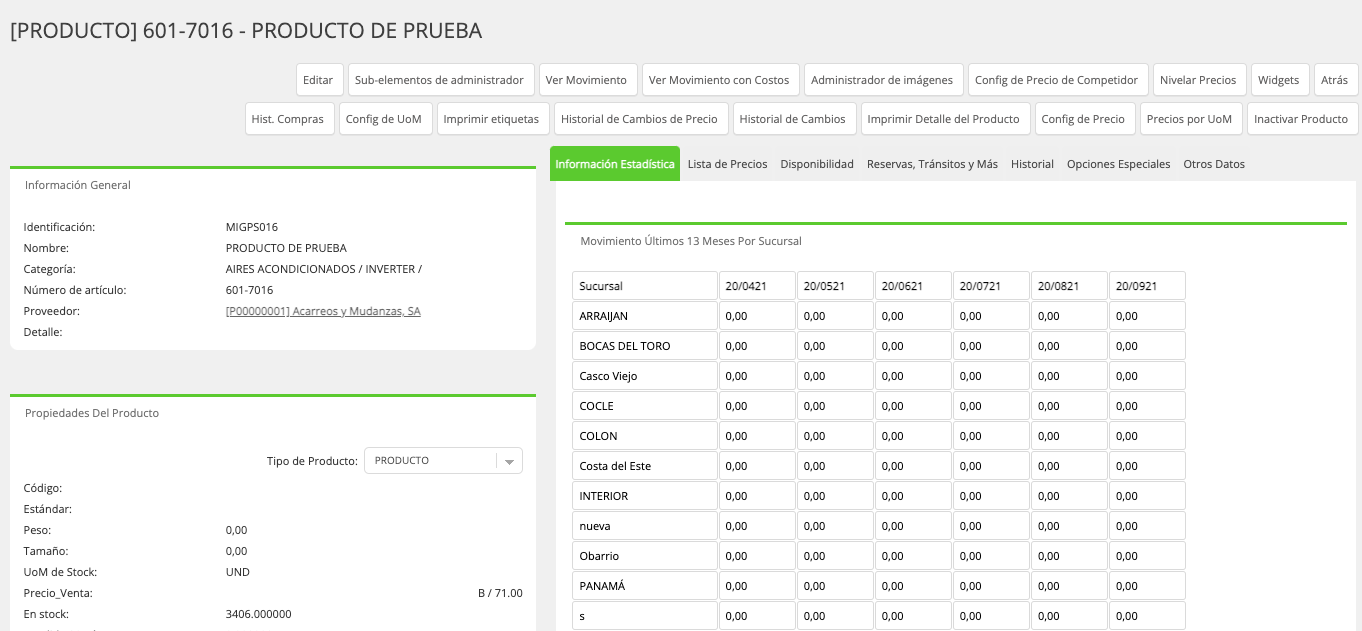The width and height of the screenshot is (1362, 631).
Task: Click the Sucursal column header
Action: (x=645, y=286)
